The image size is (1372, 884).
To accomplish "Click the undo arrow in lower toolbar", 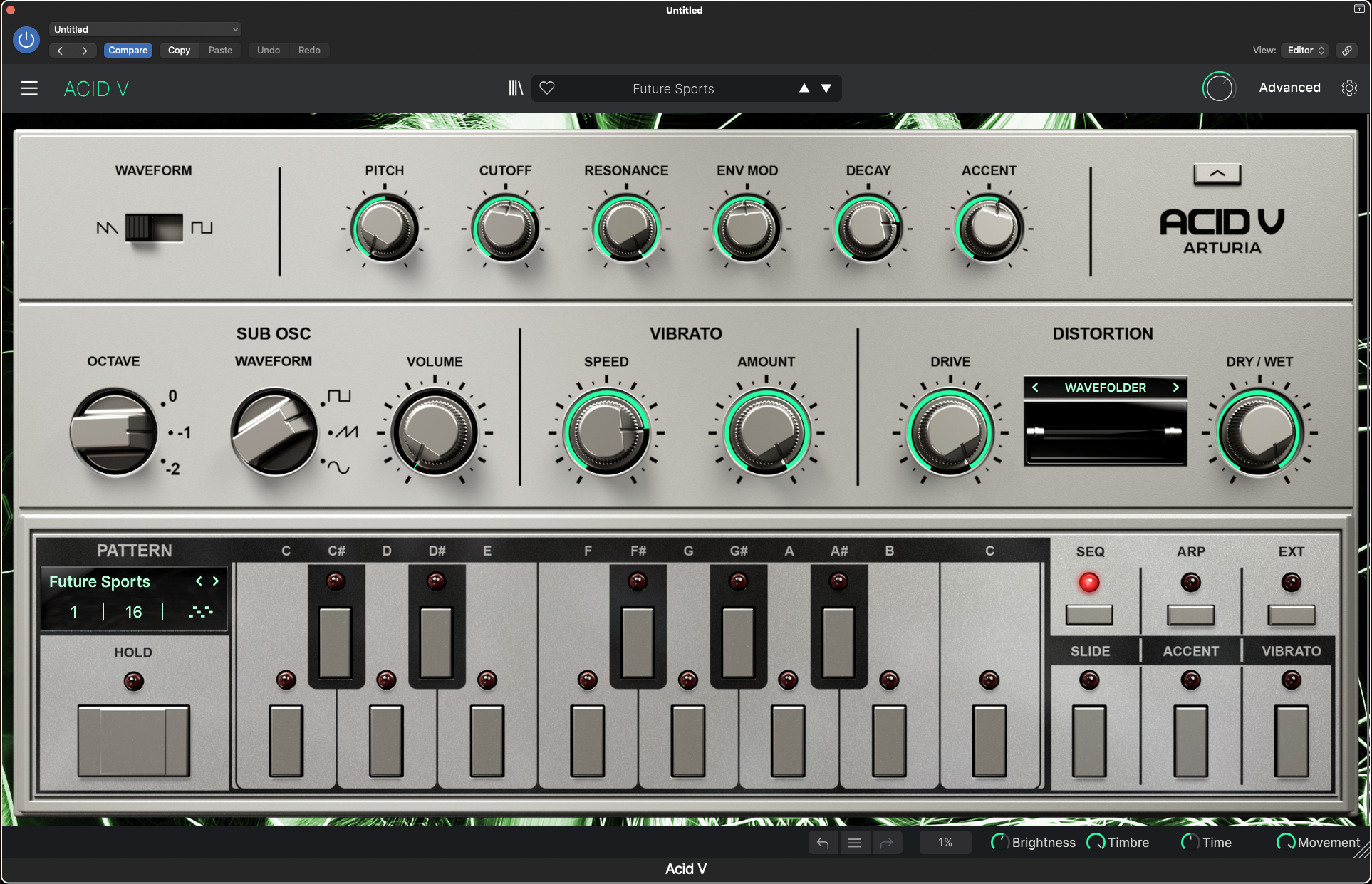I will pos(823,843).
